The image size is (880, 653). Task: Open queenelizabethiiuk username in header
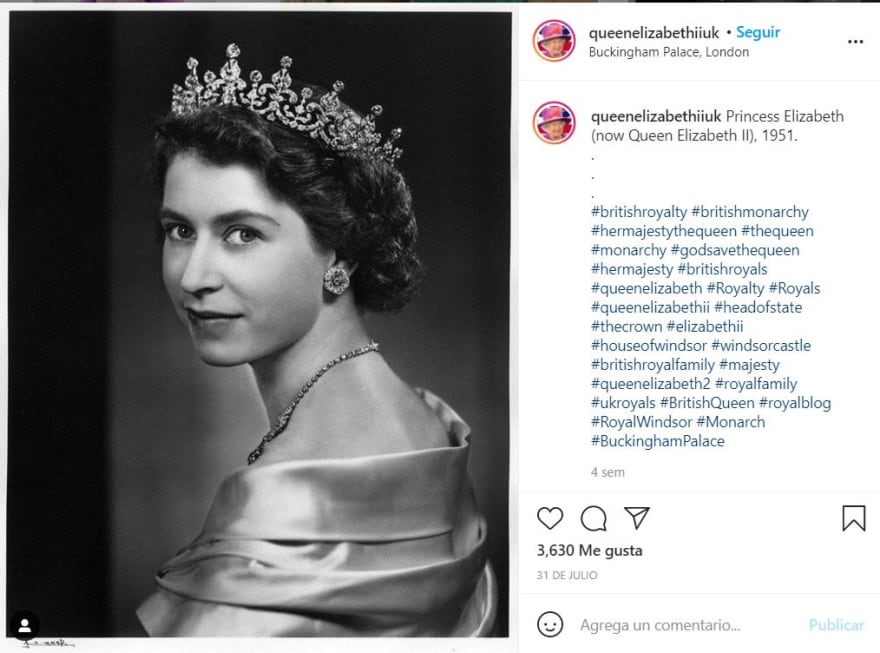pyautogui.click(x=654, y=32)
